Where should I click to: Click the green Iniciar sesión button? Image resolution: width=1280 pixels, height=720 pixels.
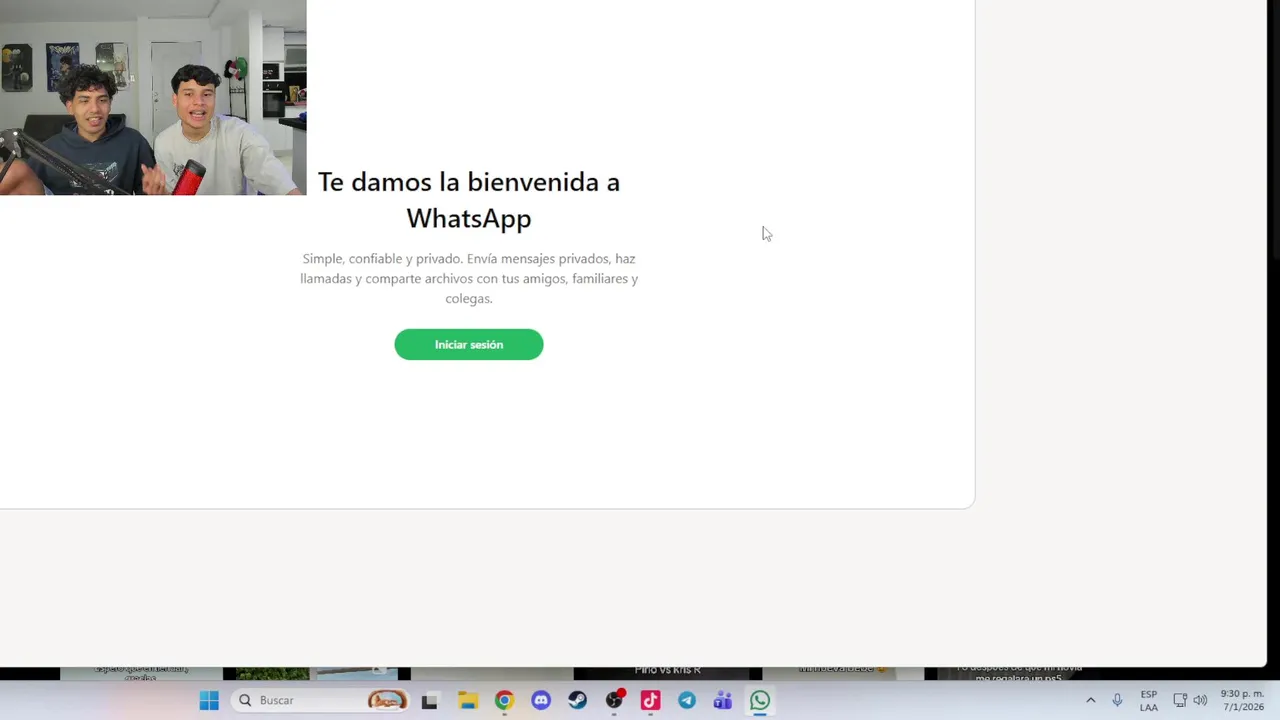468,344
